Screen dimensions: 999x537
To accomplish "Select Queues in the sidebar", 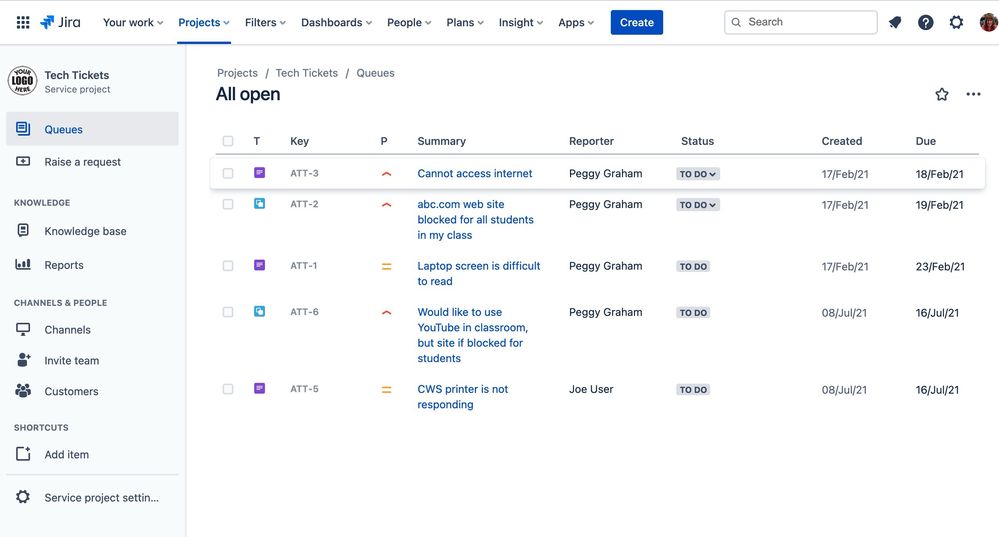I will point(92,129).
